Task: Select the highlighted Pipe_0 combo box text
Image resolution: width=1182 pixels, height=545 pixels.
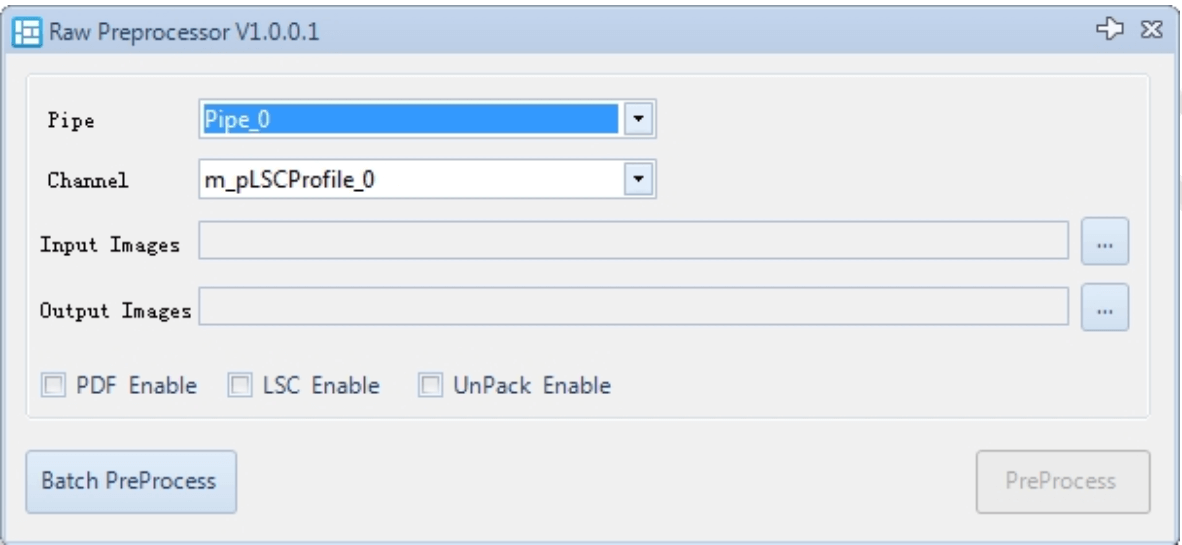Action: click(x=408, y=120)
